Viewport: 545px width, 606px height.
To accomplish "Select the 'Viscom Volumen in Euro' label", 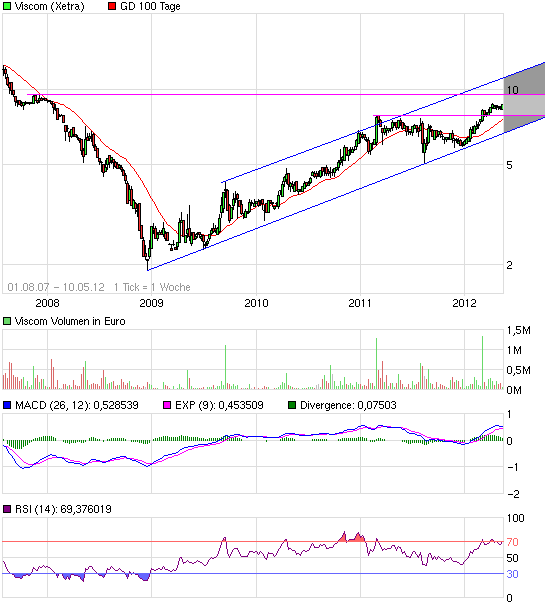I will (x=70, y=322).
